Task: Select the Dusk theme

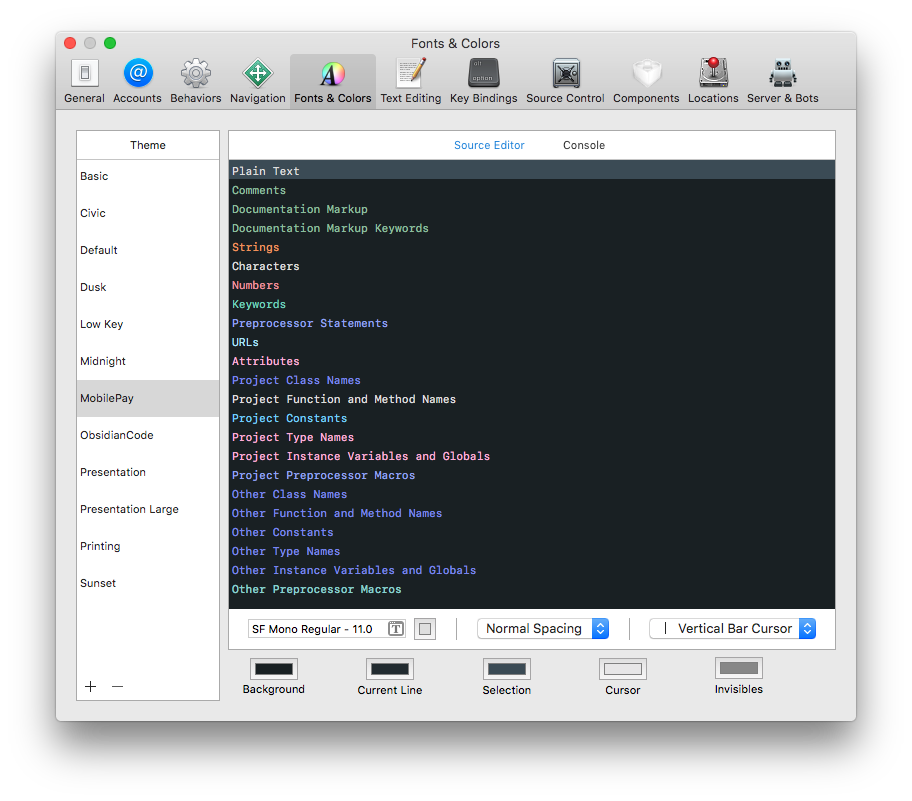Action: click(148, 287)
